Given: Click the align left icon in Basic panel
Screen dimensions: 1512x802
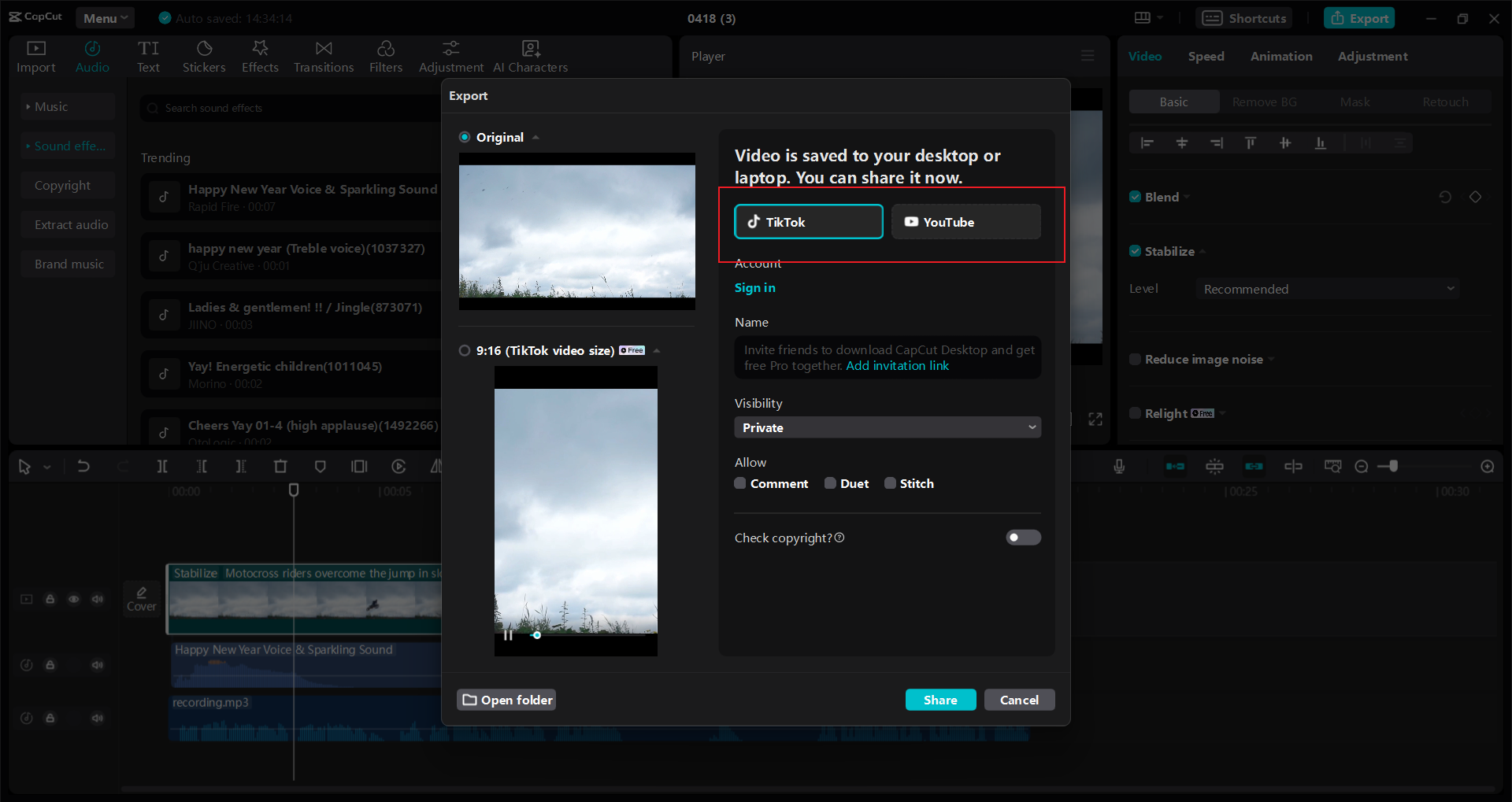Looking at the screenshot, I should point(1147,142).
